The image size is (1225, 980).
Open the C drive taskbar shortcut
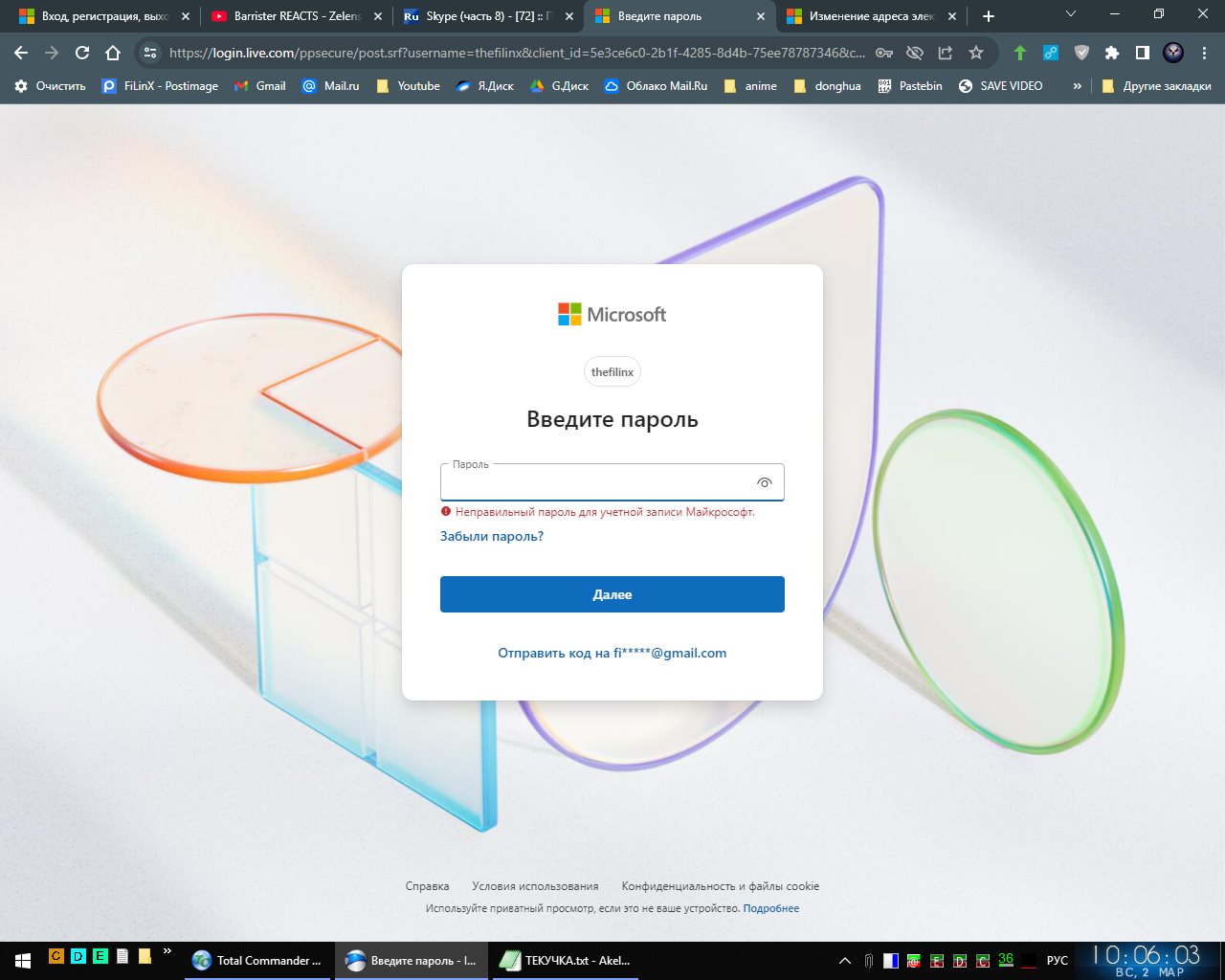56,955
